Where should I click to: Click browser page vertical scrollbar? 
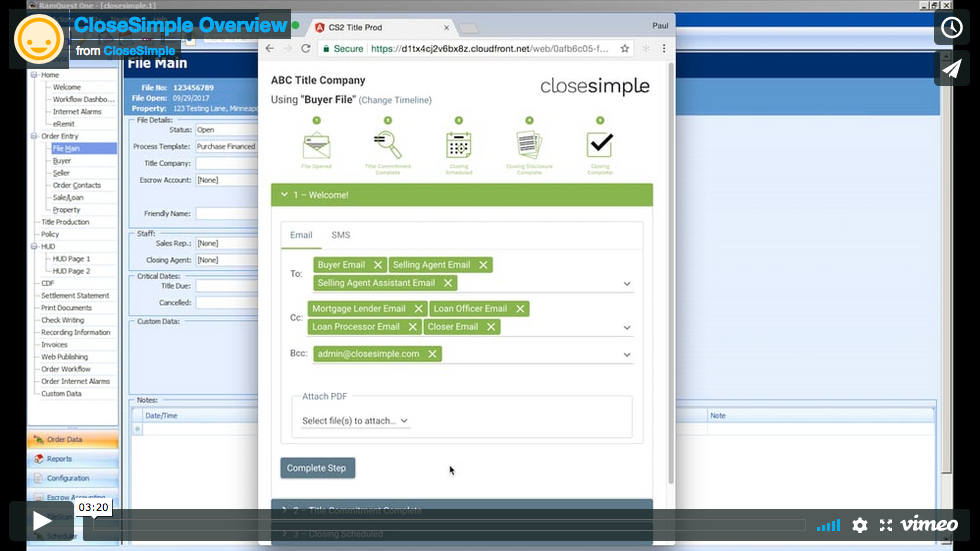[x=671, y=272]
